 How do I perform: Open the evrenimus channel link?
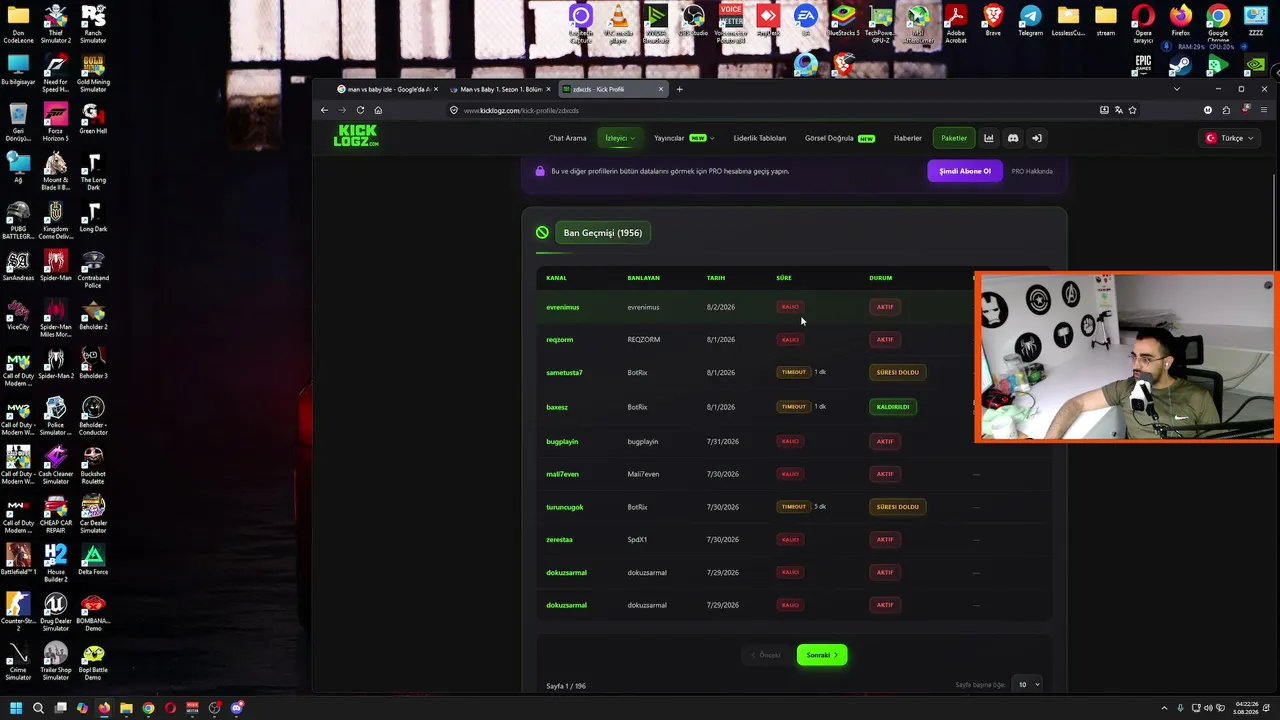pyautogui.click(x=563, y=307)
